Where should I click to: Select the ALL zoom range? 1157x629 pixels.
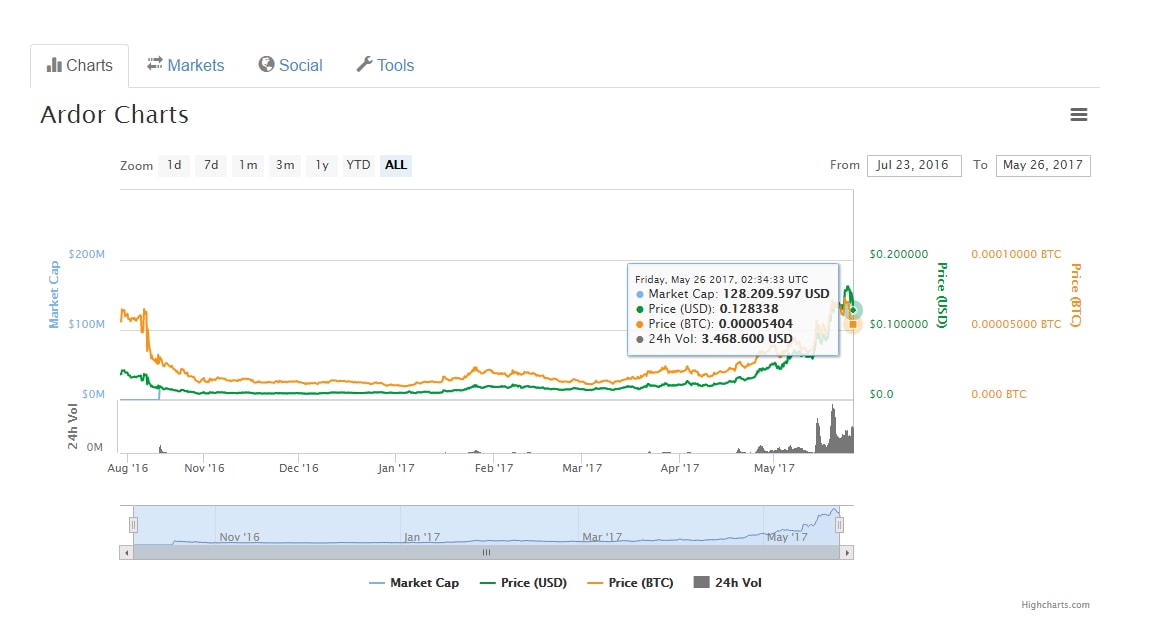click(396, 165)
